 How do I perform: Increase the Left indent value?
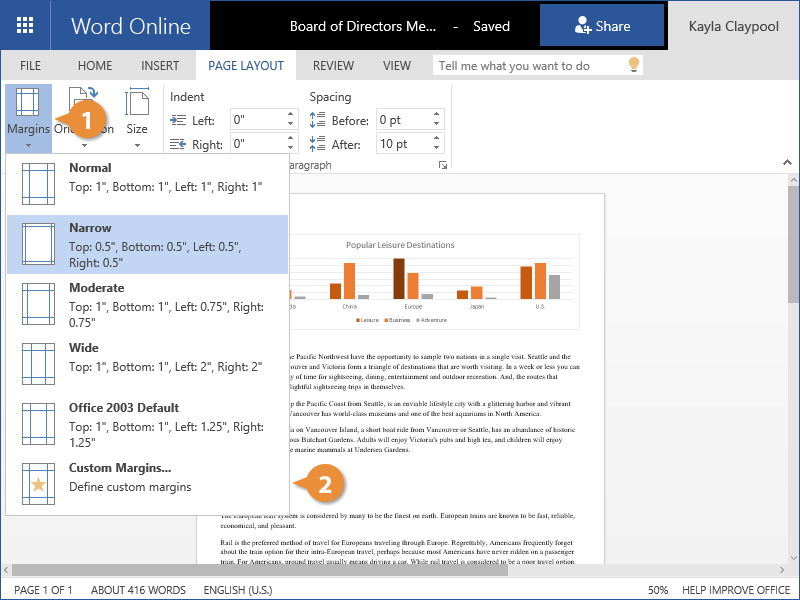pyautogui.click(x=291, y=114)
